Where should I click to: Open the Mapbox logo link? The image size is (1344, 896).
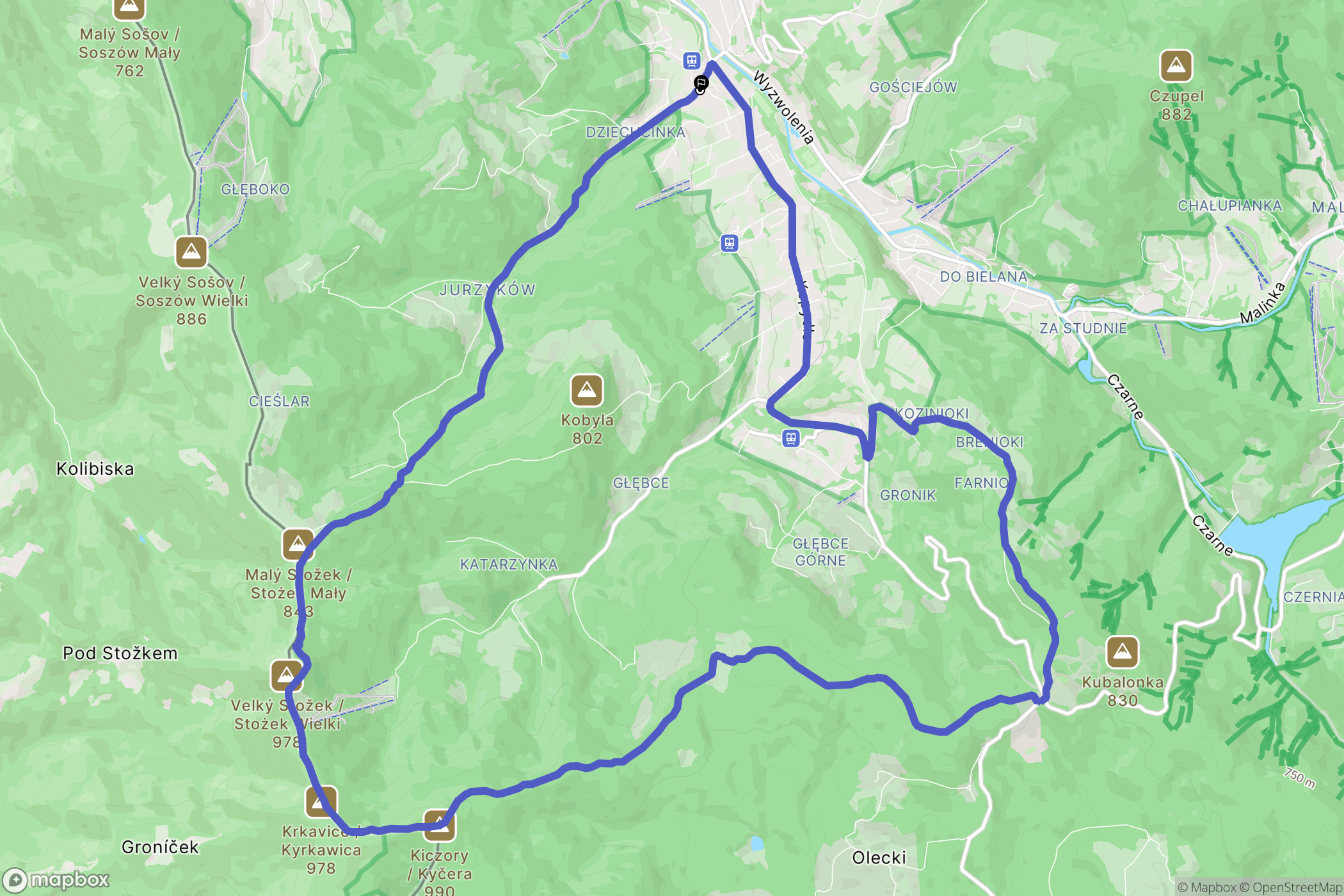[56, 880]
